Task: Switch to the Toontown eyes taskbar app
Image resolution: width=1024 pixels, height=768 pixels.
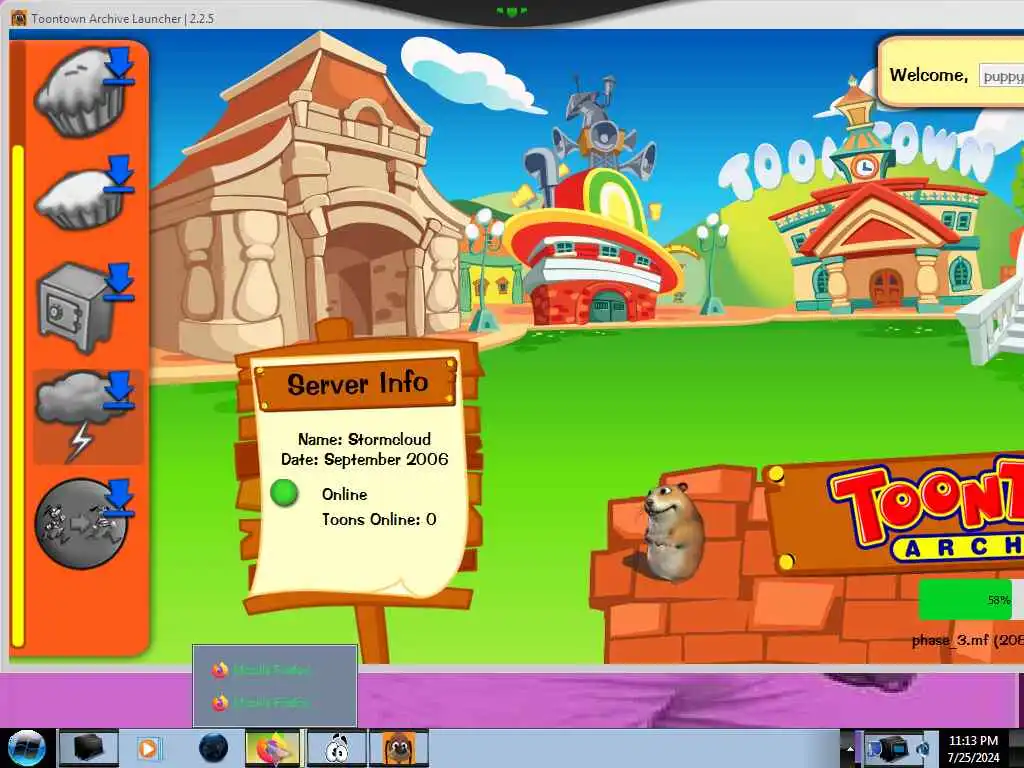Action: [337, 748]
